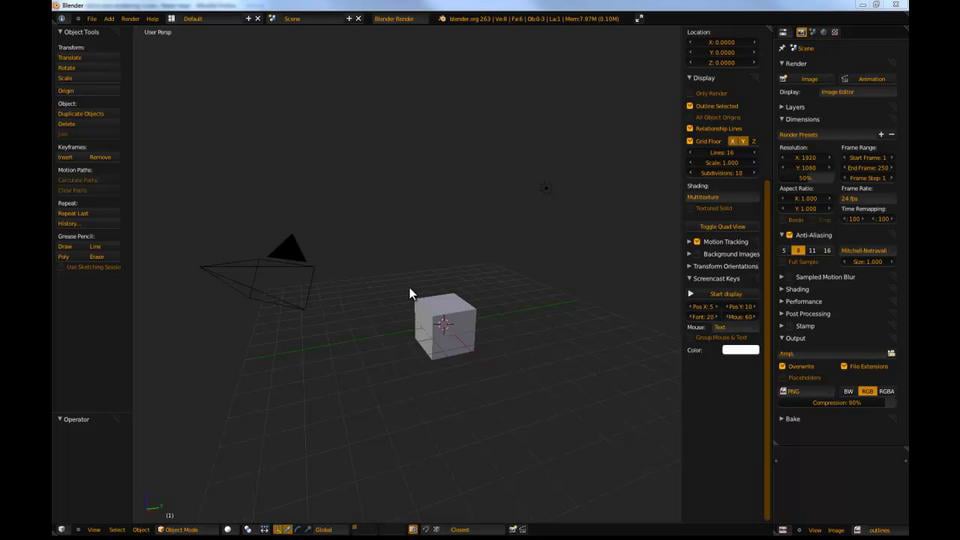Click the properties editor type icon

click(x=783, y=32)
